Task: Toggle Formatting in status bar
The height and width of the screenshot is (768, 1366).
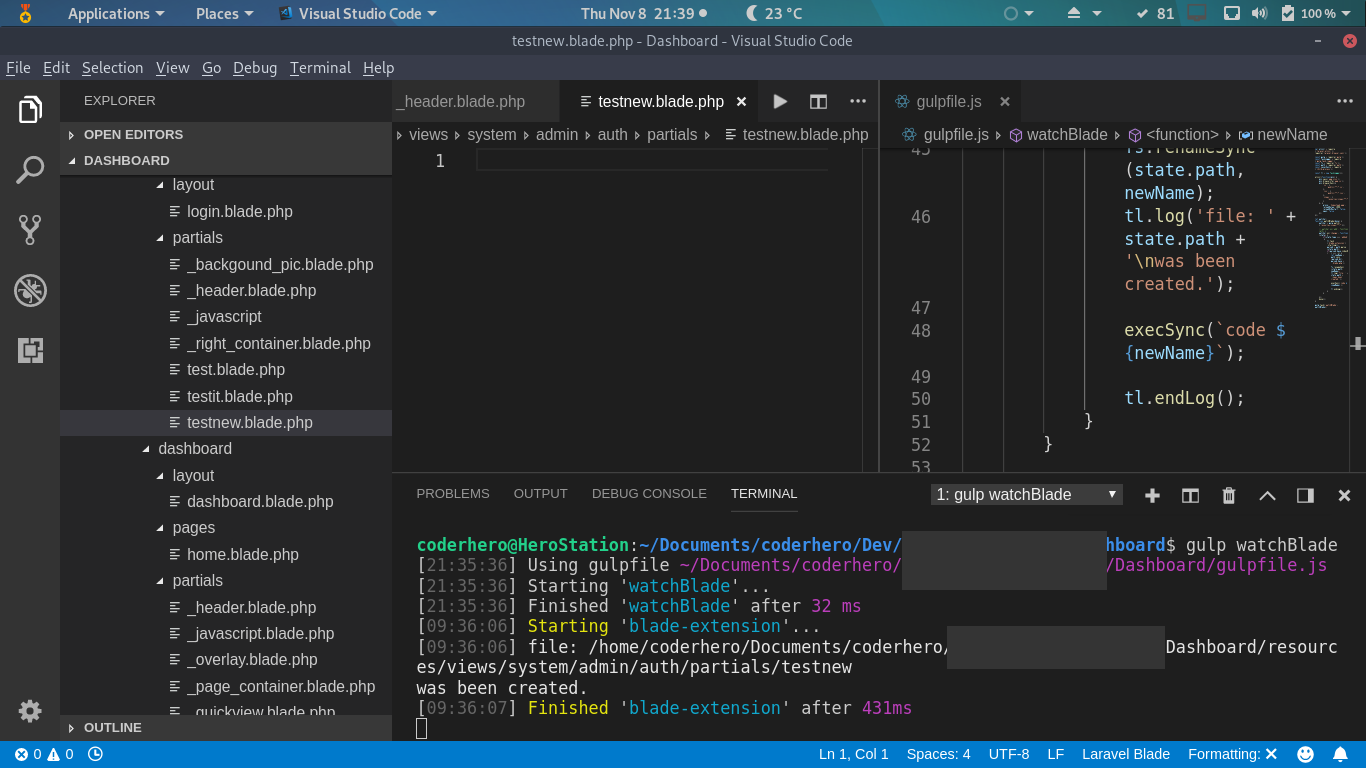Action: (x=1233, y=754)
